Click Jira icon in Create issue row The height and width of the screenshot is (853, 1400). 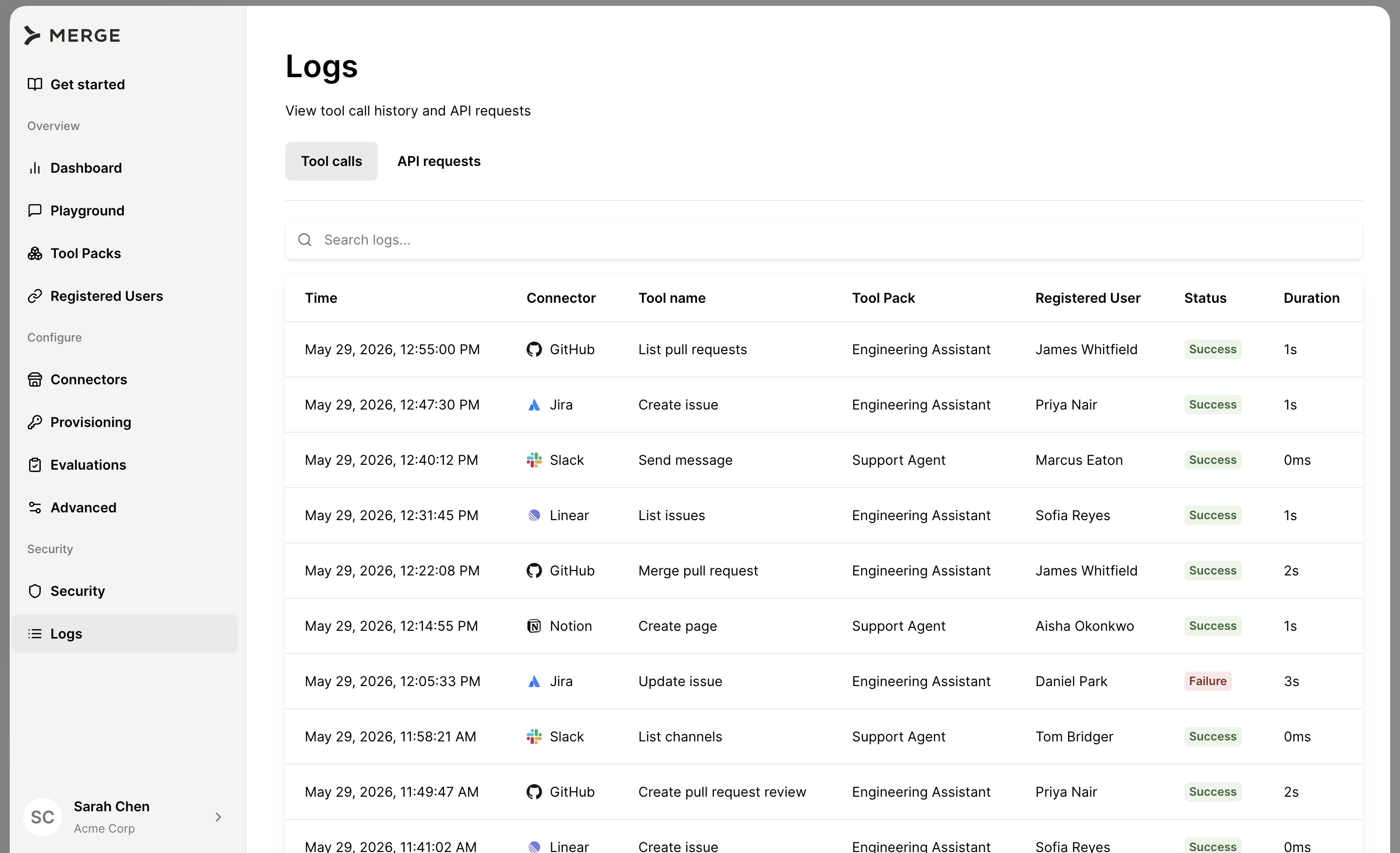tap(533, 405)
